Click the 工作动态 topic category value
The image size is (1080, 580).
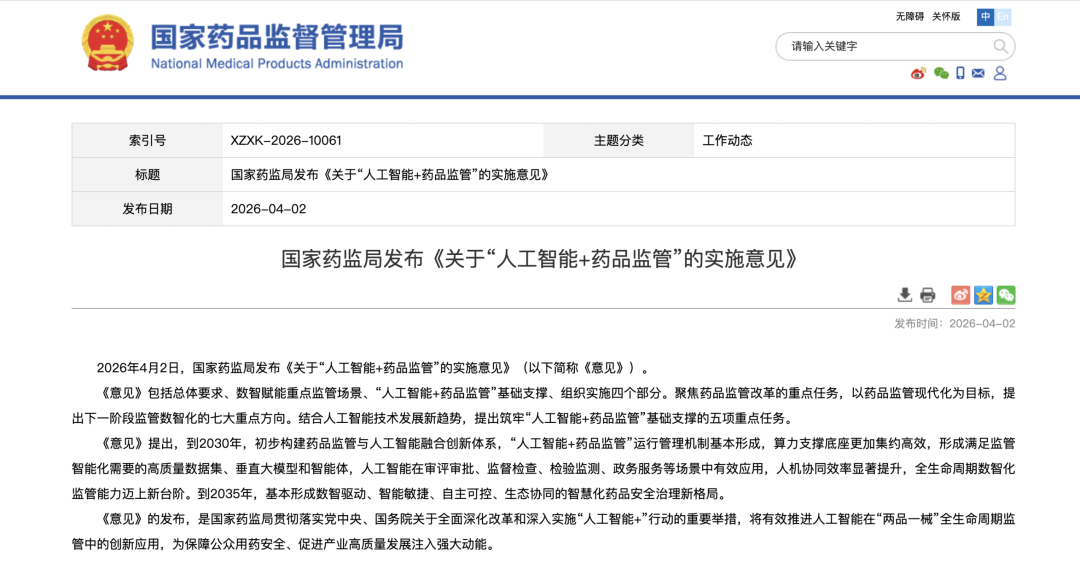tap(727, 141)
